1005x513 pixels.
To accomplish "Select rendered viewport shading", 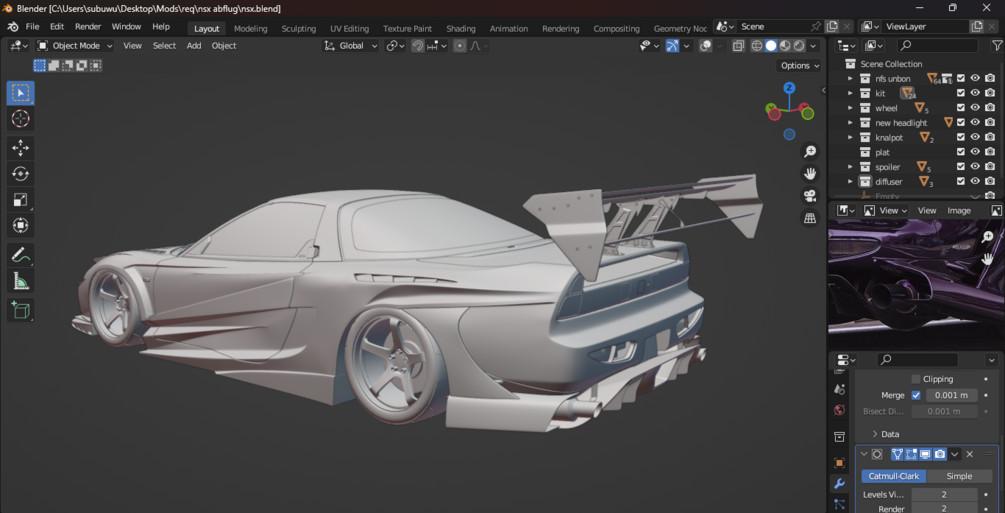I will point(799,46).
